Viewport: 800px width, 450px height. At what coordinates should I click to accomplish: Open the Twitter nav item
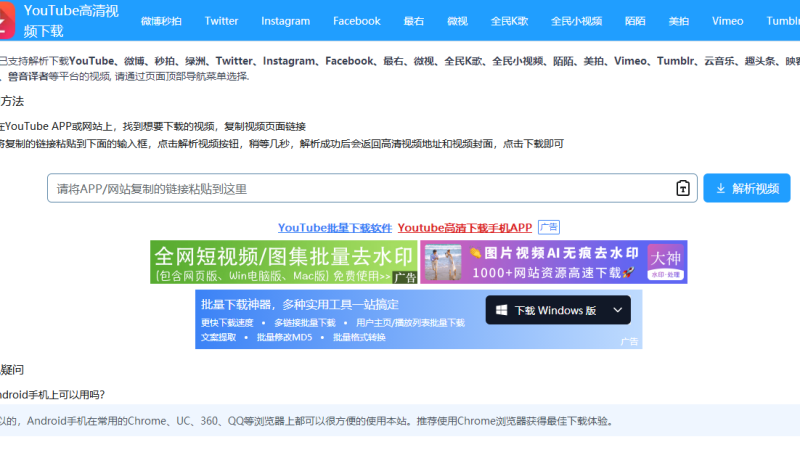click(x=221, y=21)
